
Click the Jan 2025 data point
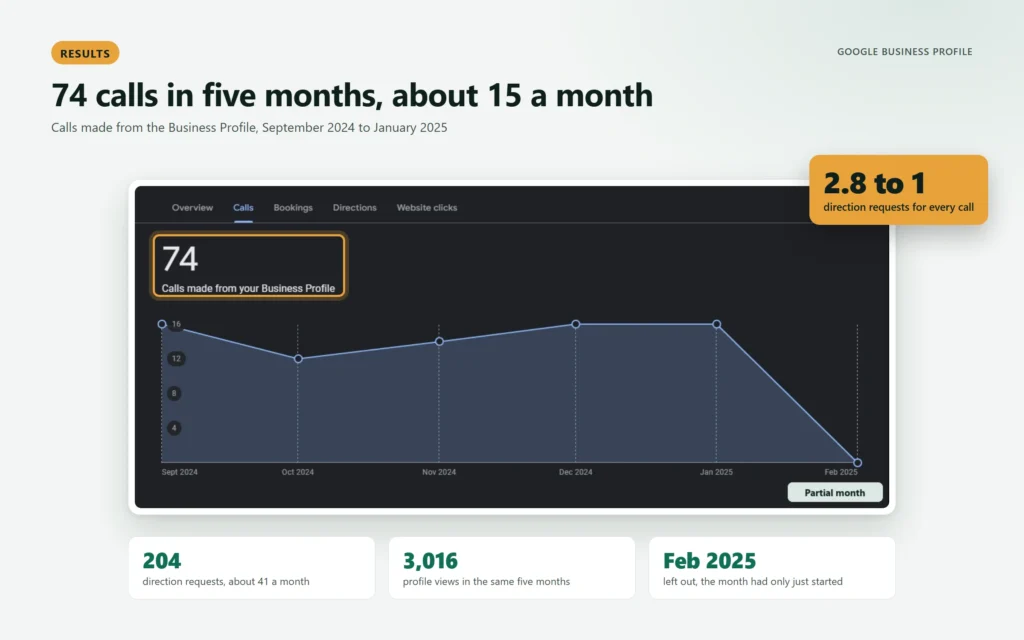tap(716, 324)
